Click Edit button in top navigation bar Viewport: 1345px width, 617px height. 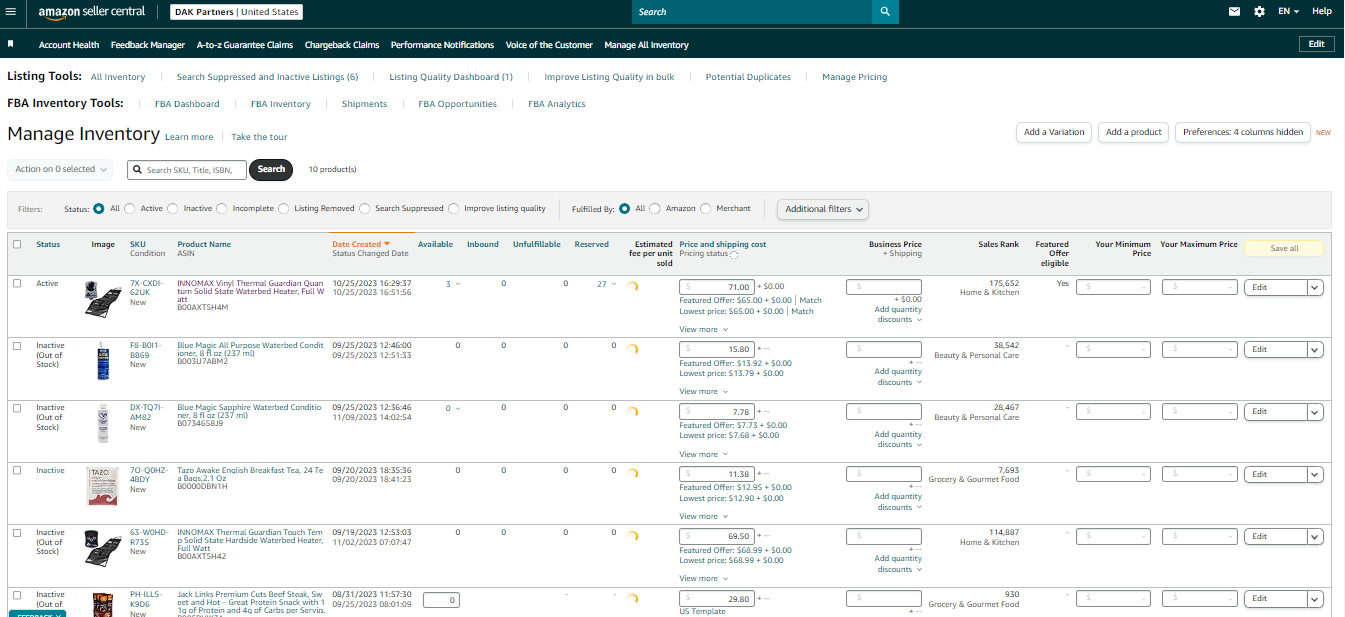pyautogui.click(x=1316, y=44)
